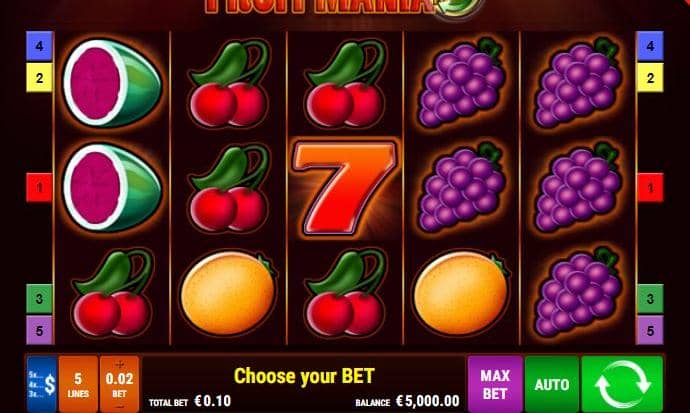
Task: Change the 5 LINES setting
Action: pos(78,384)
